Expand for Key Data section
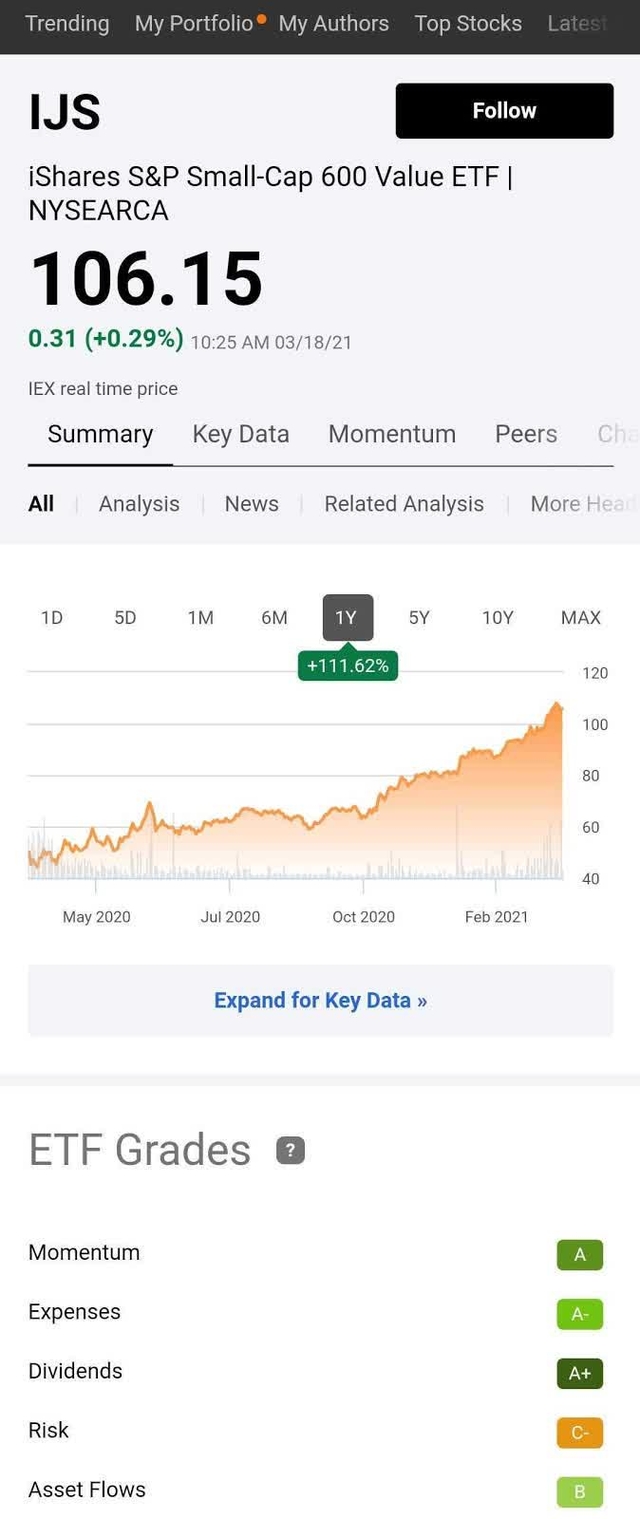The width and height of the screenshot is (640, 1519). click(x=320, y=1000)
